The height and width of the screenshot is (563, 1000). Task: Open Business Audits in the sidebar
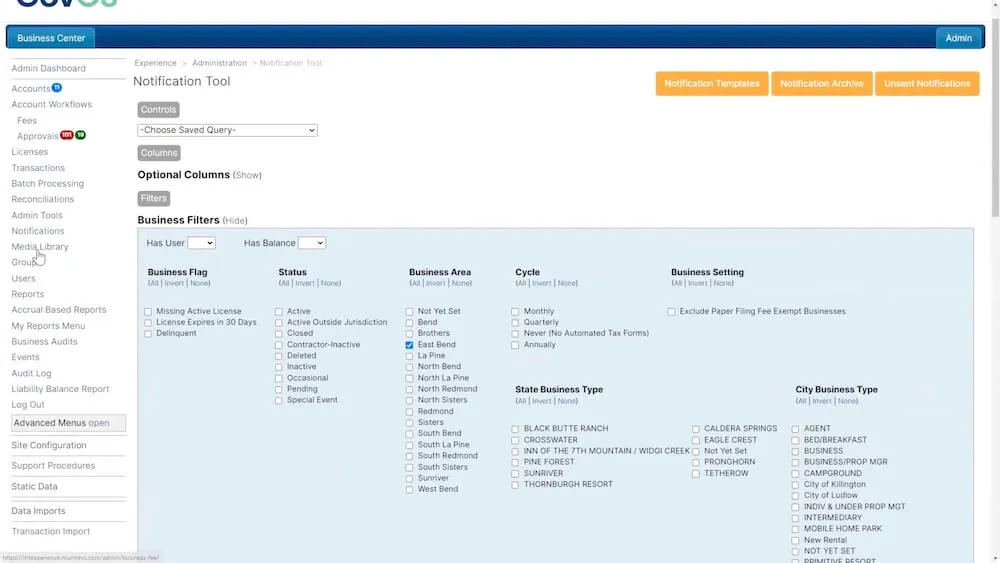44,342
